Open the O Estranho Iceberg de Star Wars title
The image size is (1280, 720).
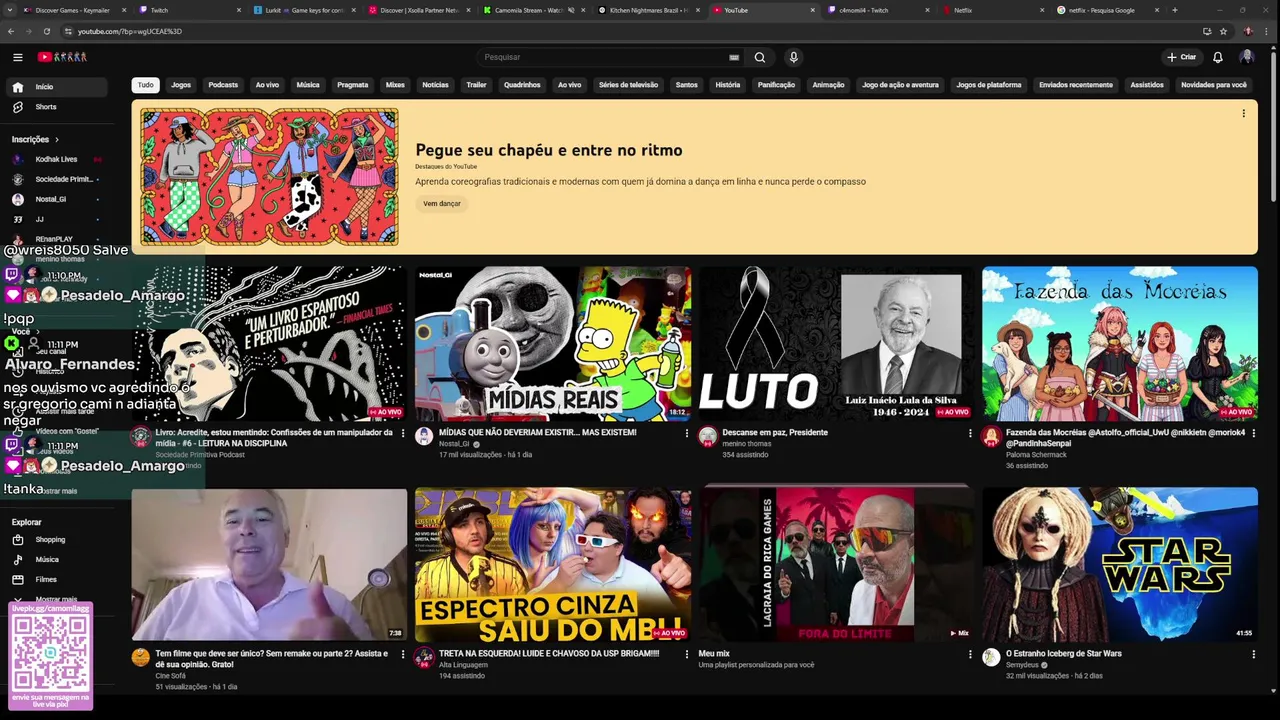point(1064,654)
